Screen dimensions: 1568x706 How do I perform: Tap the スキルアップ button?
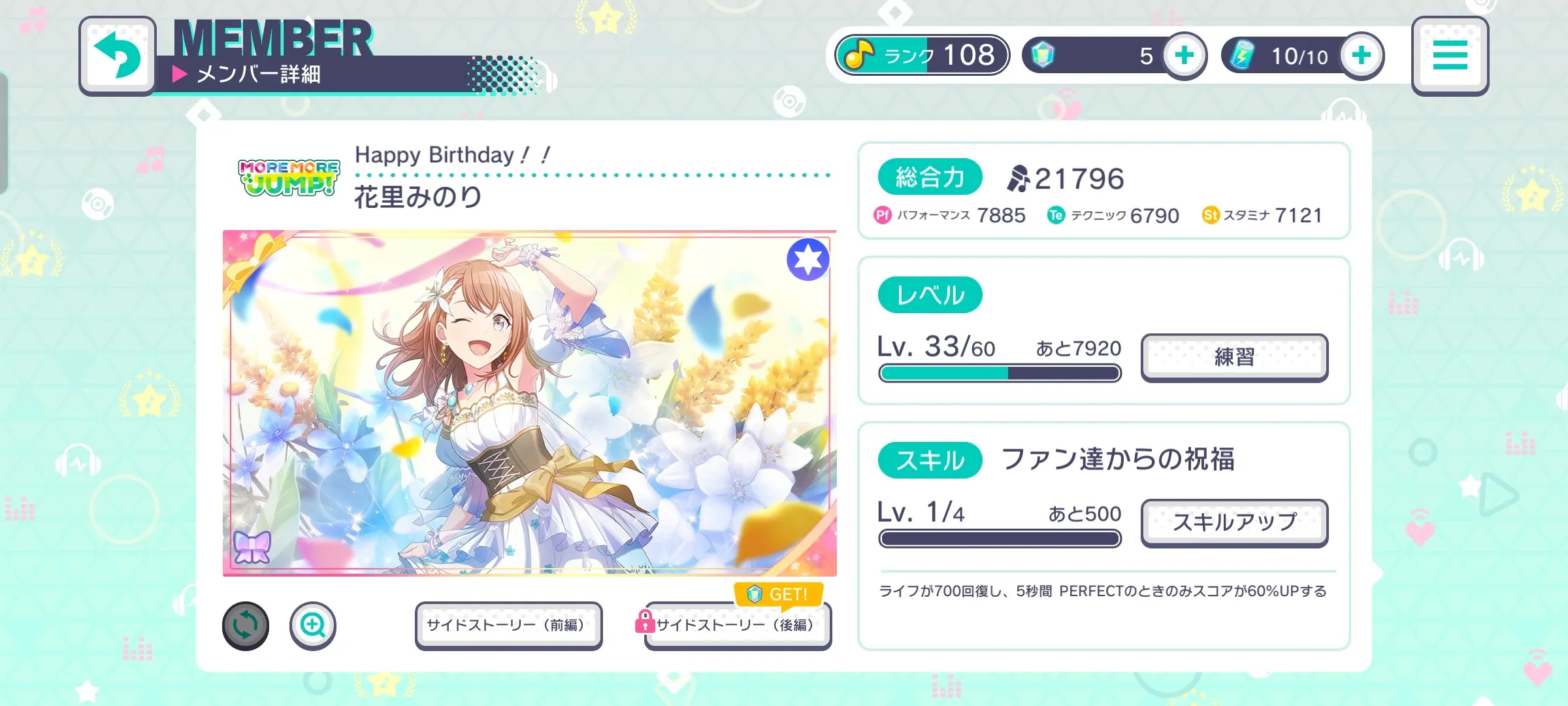1234,523
